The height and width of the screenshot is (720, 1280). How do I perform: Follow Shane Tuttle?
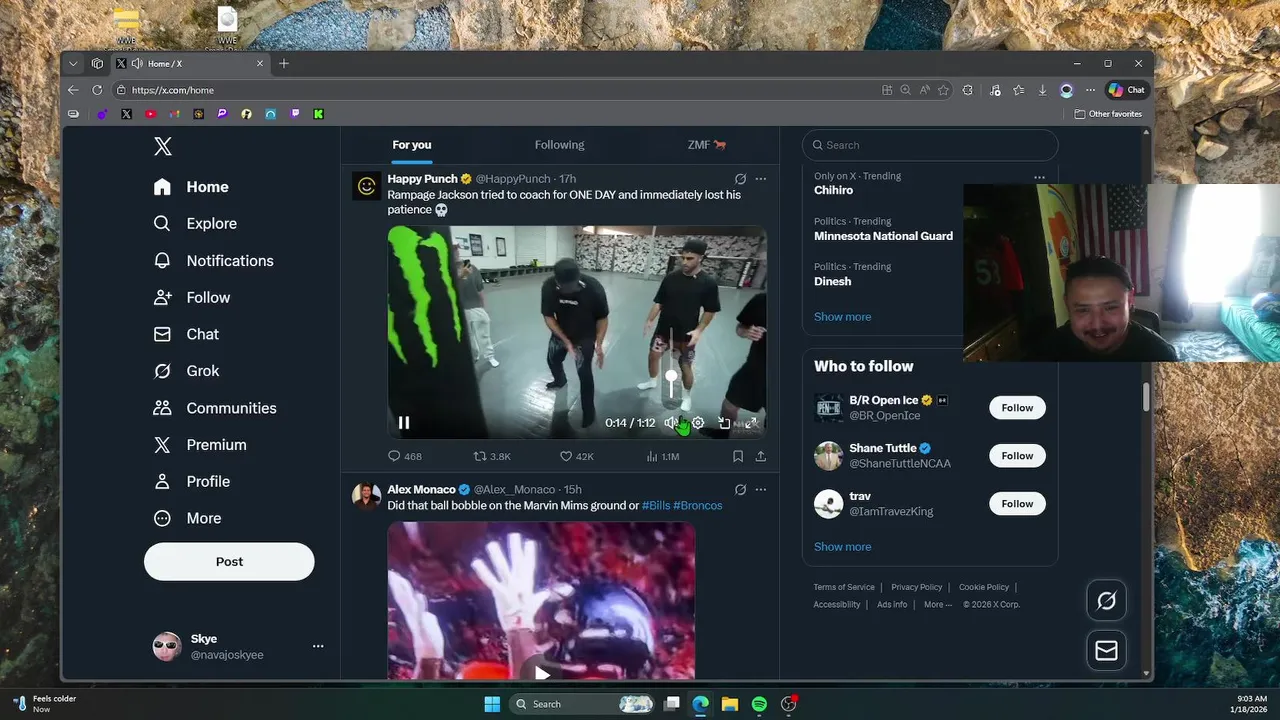pyautogui.click(x=1017, y=456)
